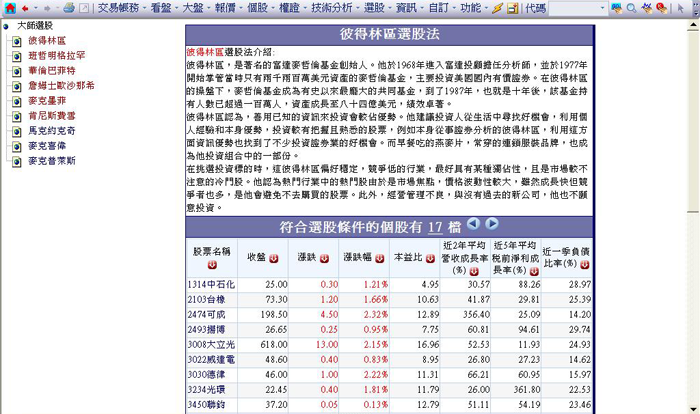
Task: Open the 技術分析 menu
Action: coord(332,8)
